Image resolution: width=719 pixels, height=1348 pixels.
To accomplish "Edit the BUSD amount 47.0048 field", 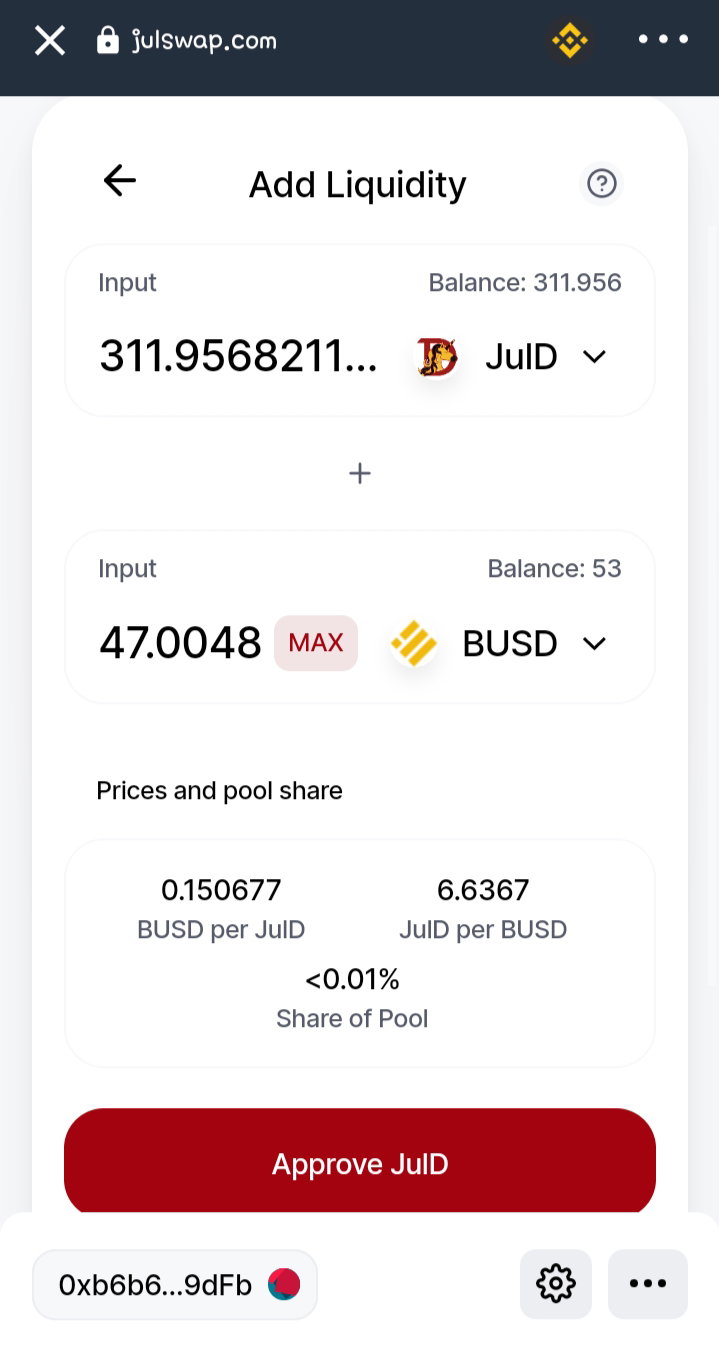I will click(x=180, y=643).
